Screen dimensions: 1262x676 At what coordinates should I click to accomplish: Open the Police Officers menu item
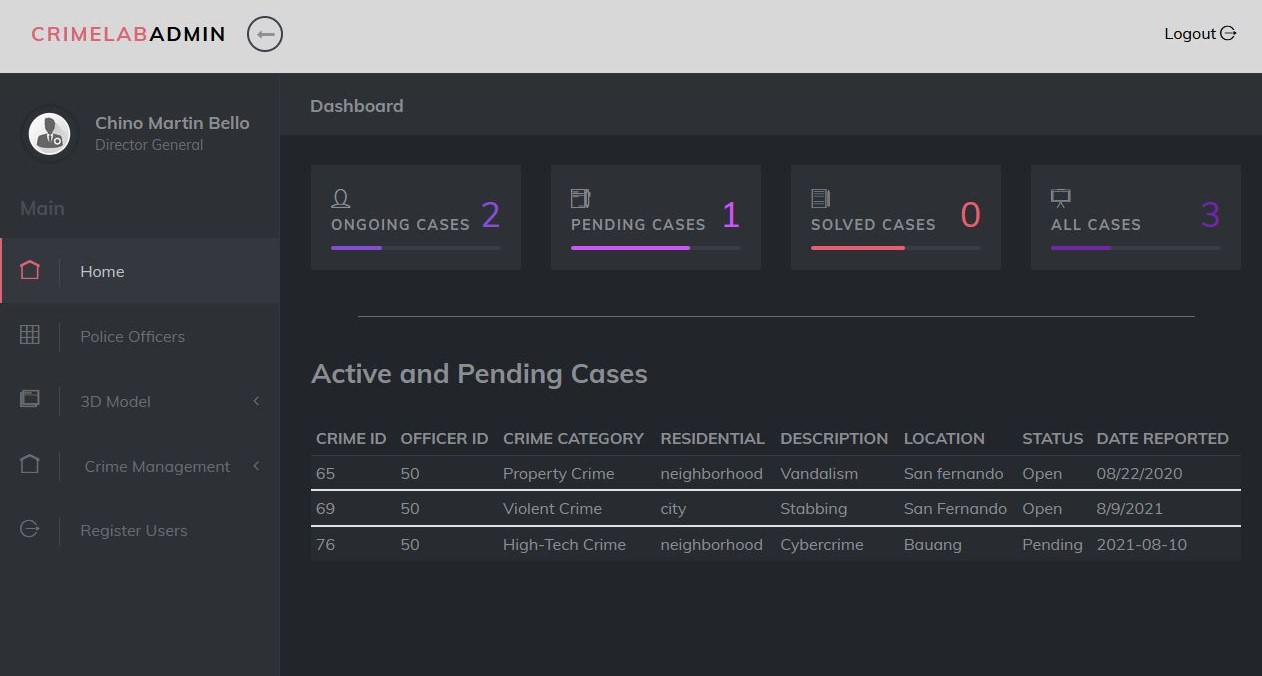tap(133, 337)
